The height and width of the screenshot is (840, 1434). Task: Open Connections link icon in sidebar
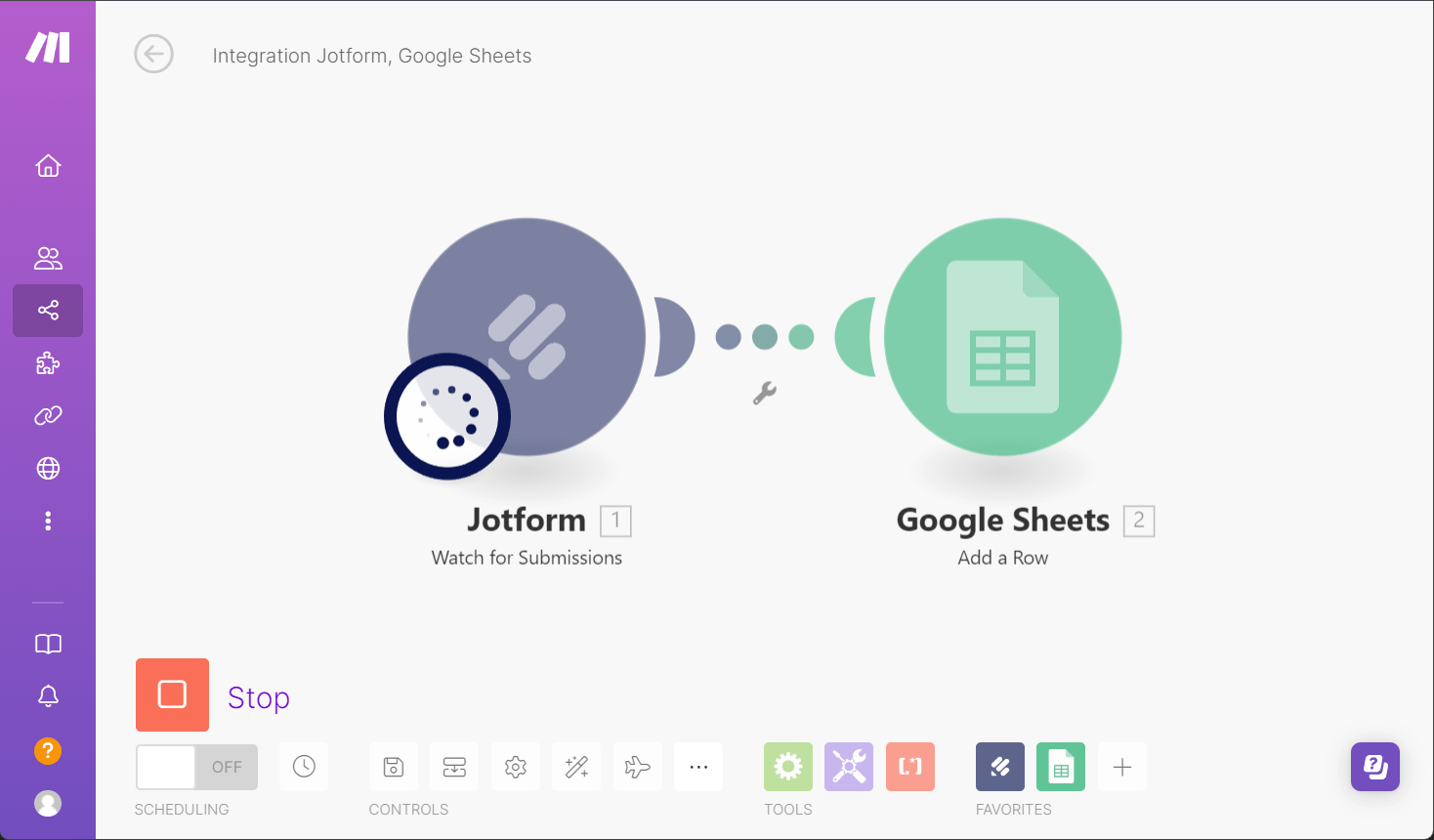click(x=48, y=416)
